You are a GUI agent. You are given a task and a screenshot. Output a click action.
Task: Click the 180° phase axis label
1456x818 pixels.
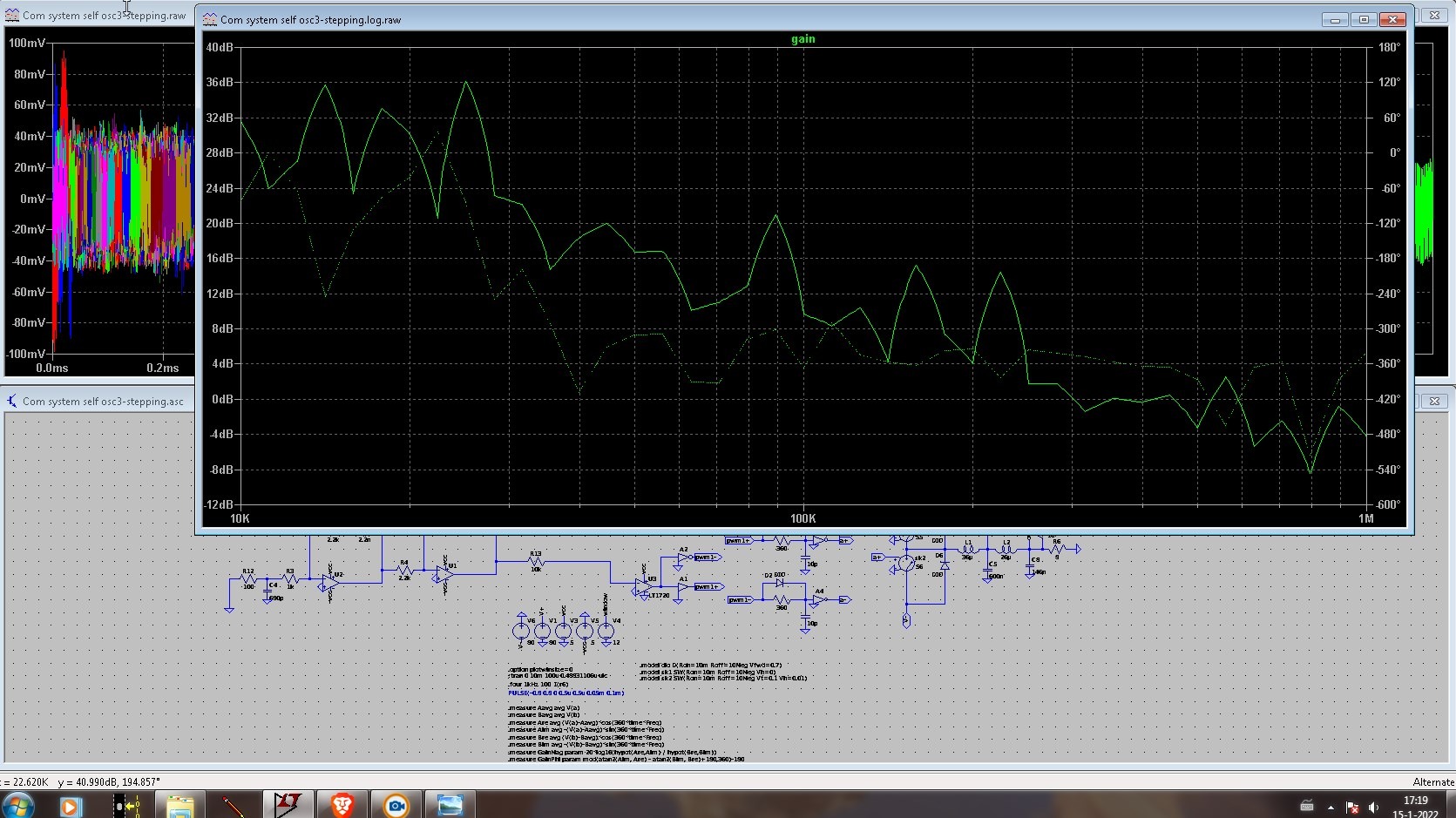(1389, 47)
